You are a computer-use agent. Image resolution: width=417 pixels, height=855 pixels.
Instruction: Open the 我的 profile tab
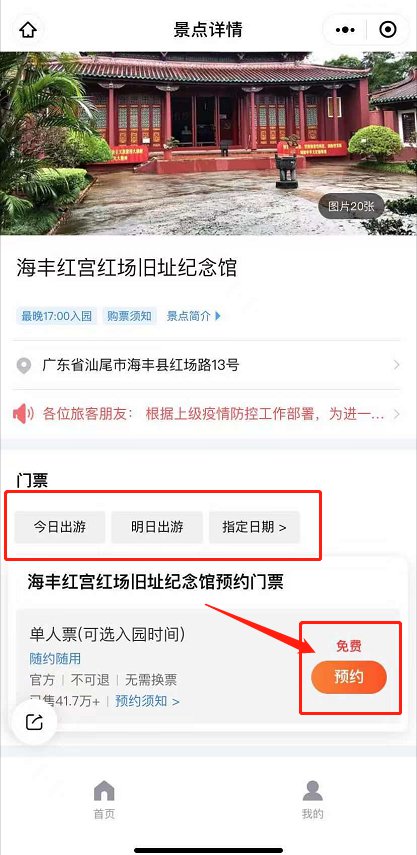coord(312,799)
